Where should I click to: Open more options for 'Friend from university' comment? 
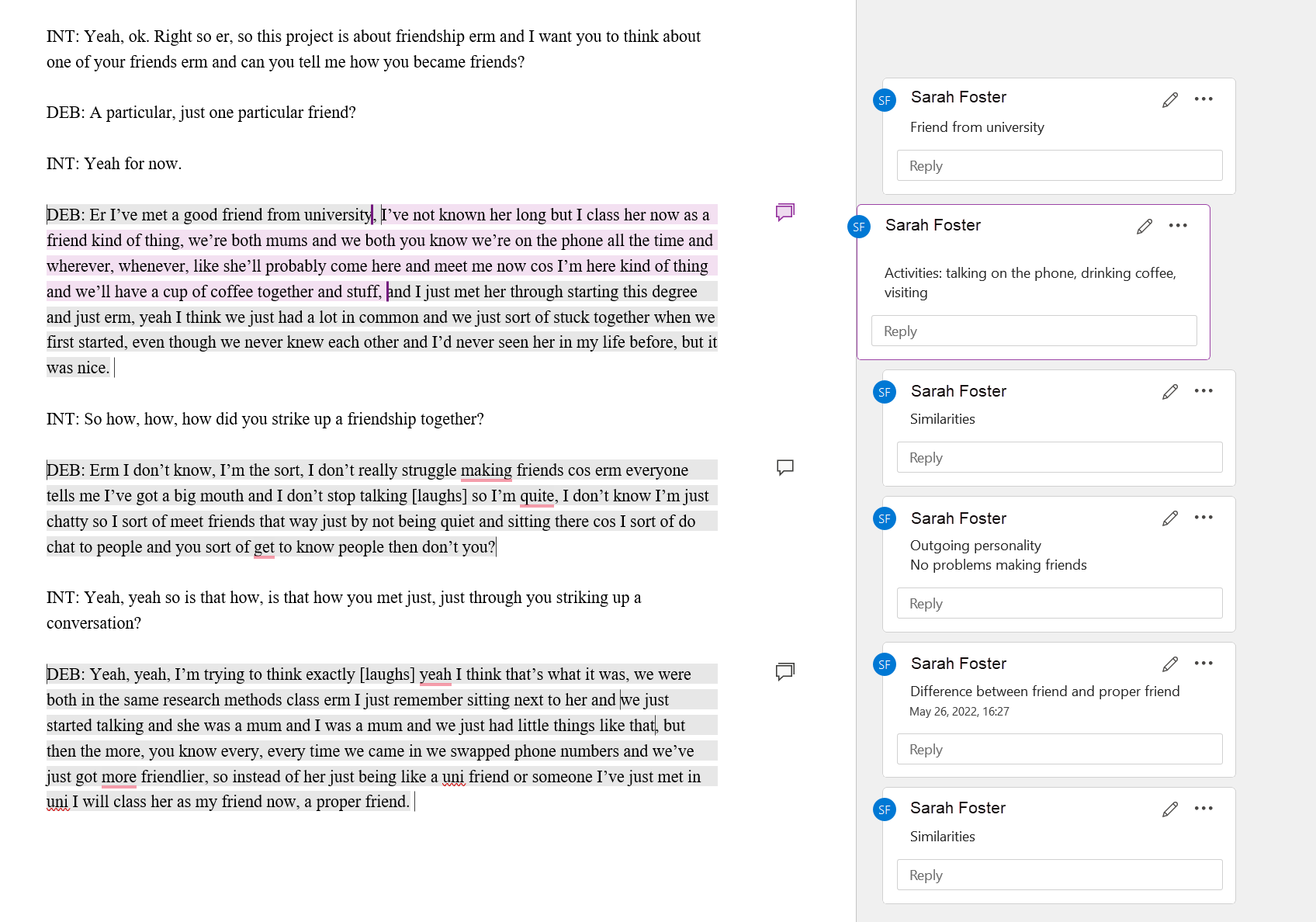point(1203,99)
